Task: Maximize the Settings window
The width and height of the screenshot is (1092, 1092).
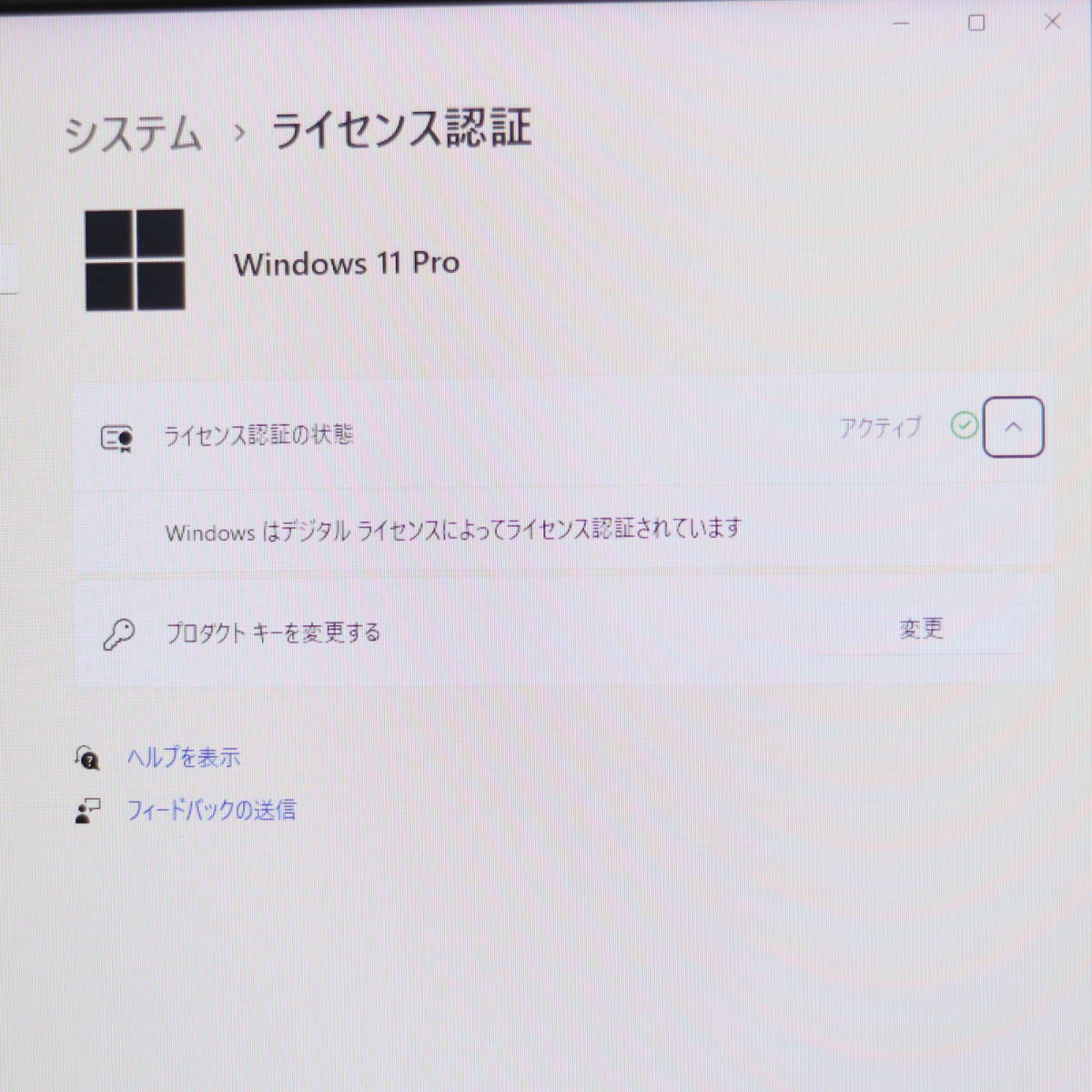Action: (976, 22)
